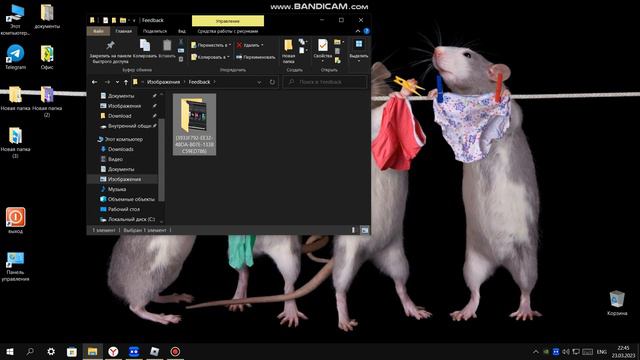This screenshot has height=360, width=640.
Task: Open the Вид (View) ribbon tab
Action: pyautogui.click(x=182, y=31)
